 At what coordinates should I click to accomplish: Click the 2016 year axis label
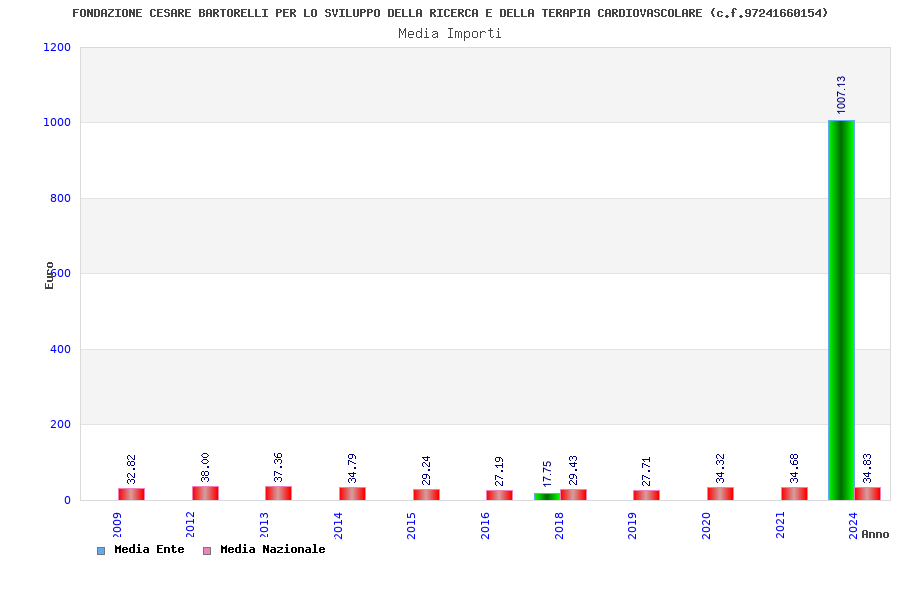click(x=486, y=525)
